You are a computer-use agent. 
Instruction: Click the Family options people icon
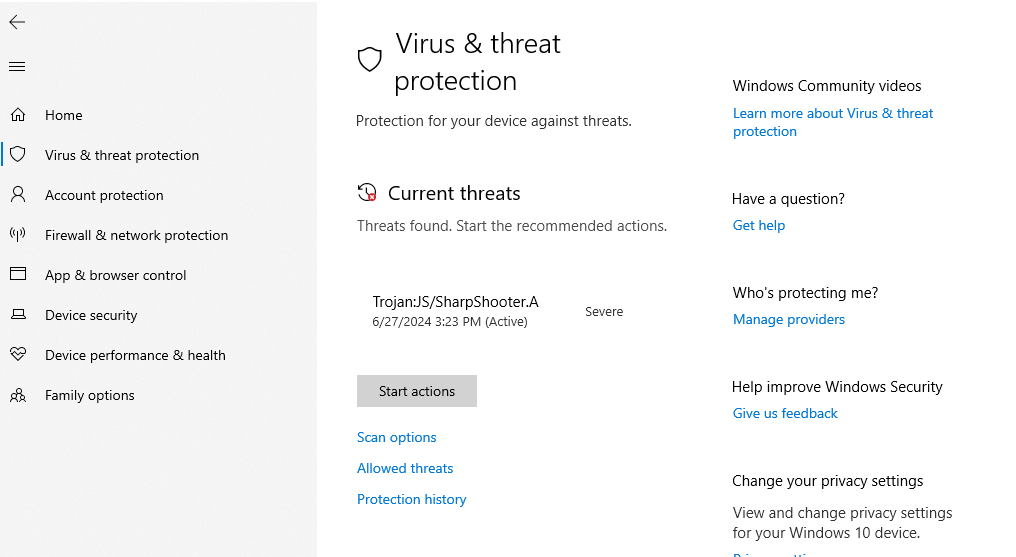click(18, 395)
